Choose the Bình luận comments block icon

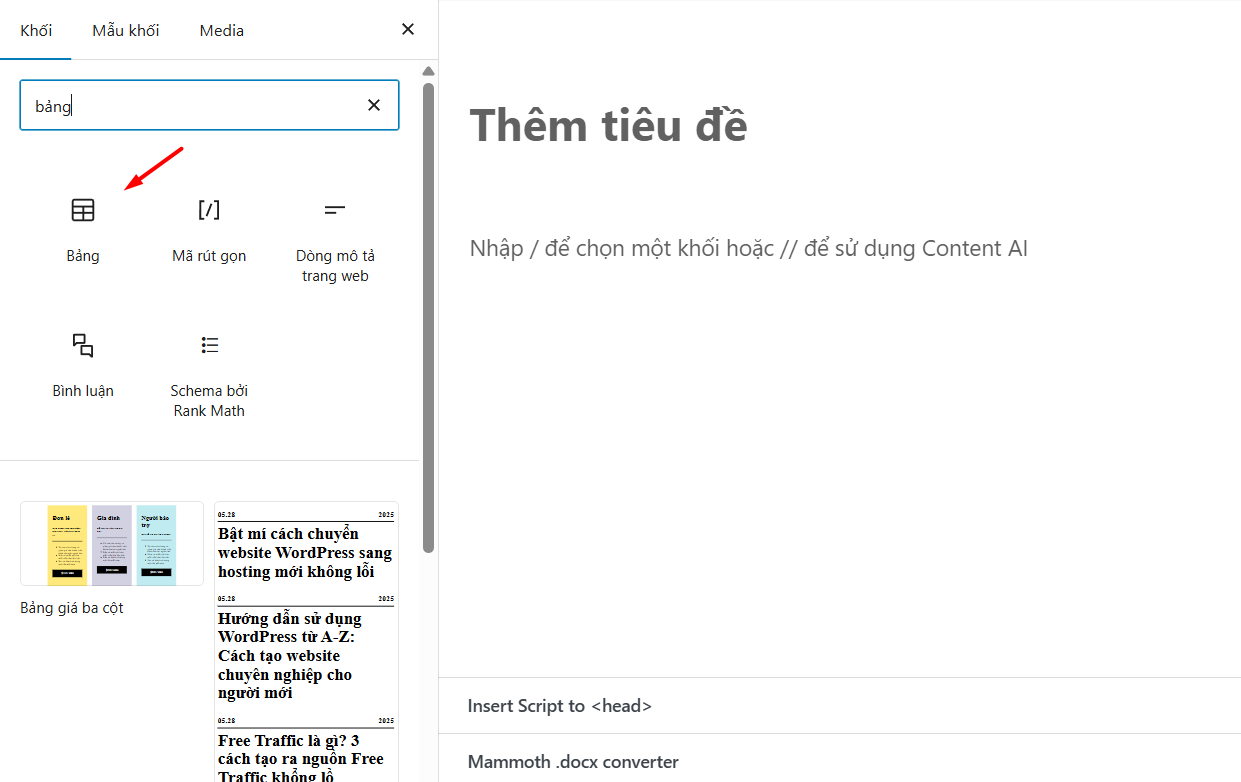(82, 345)
